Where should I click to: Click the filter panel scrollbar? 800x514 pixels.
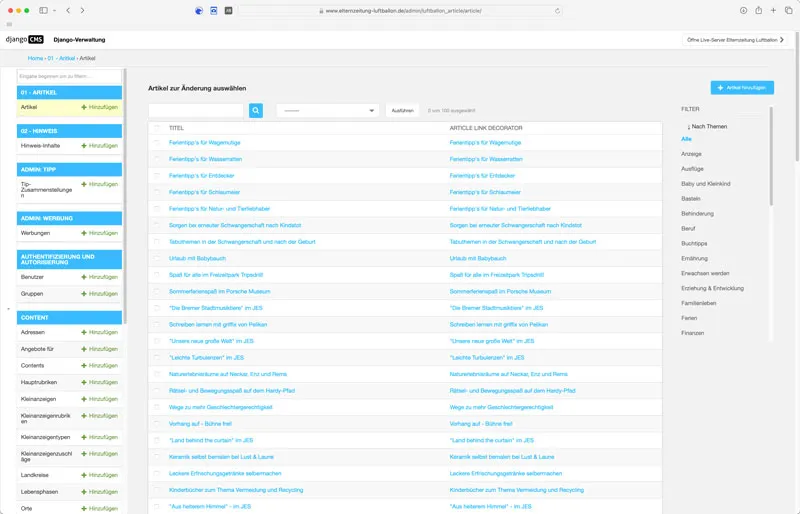(771, 156)
